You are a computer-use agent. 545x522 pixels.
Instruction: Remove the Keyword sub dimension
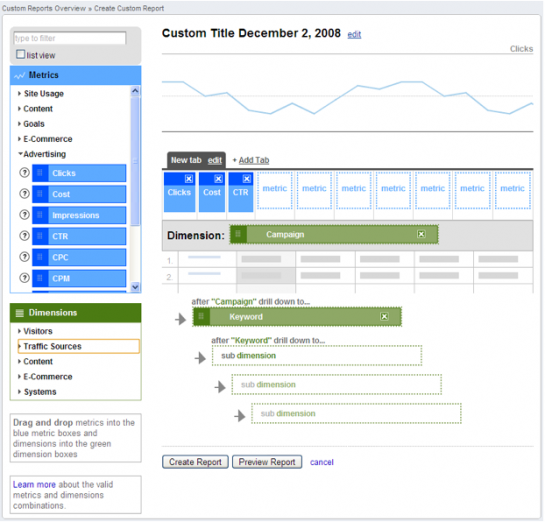[384, 317]
